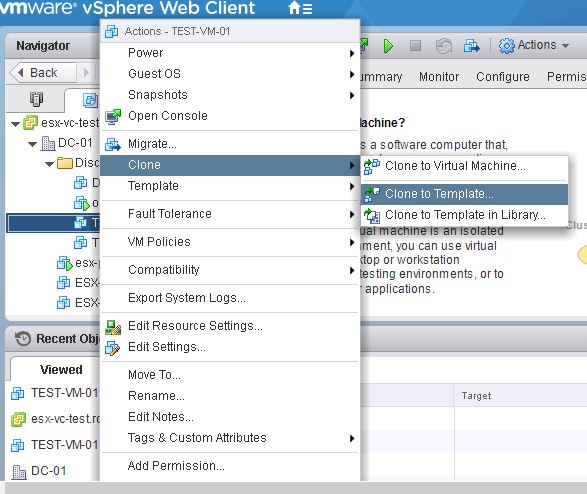
Task: Click the Actions menu header VM icon
Action: (x=111, y=31)
